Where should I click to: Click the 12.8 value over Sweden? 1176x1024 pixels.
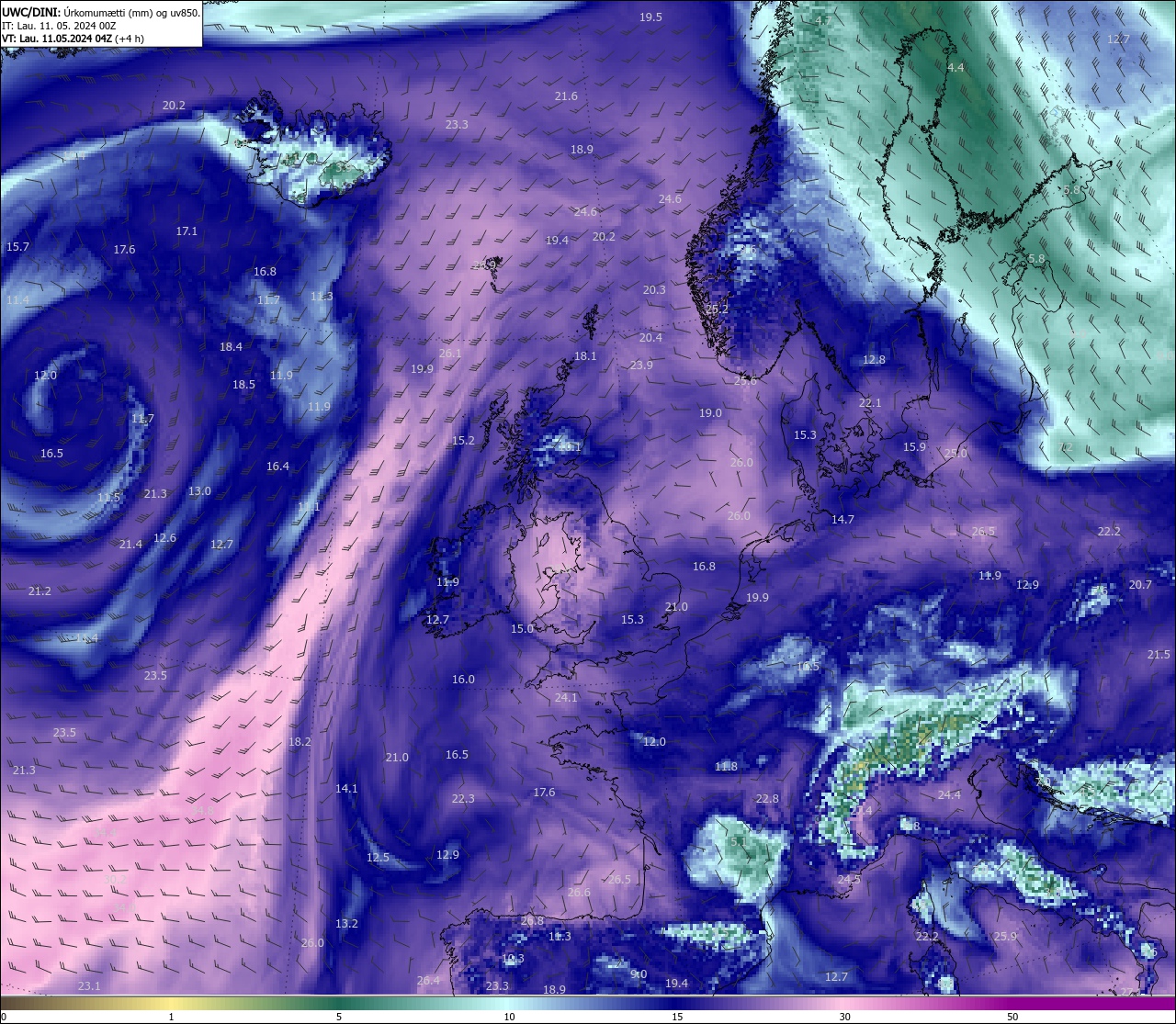(874, 360)
